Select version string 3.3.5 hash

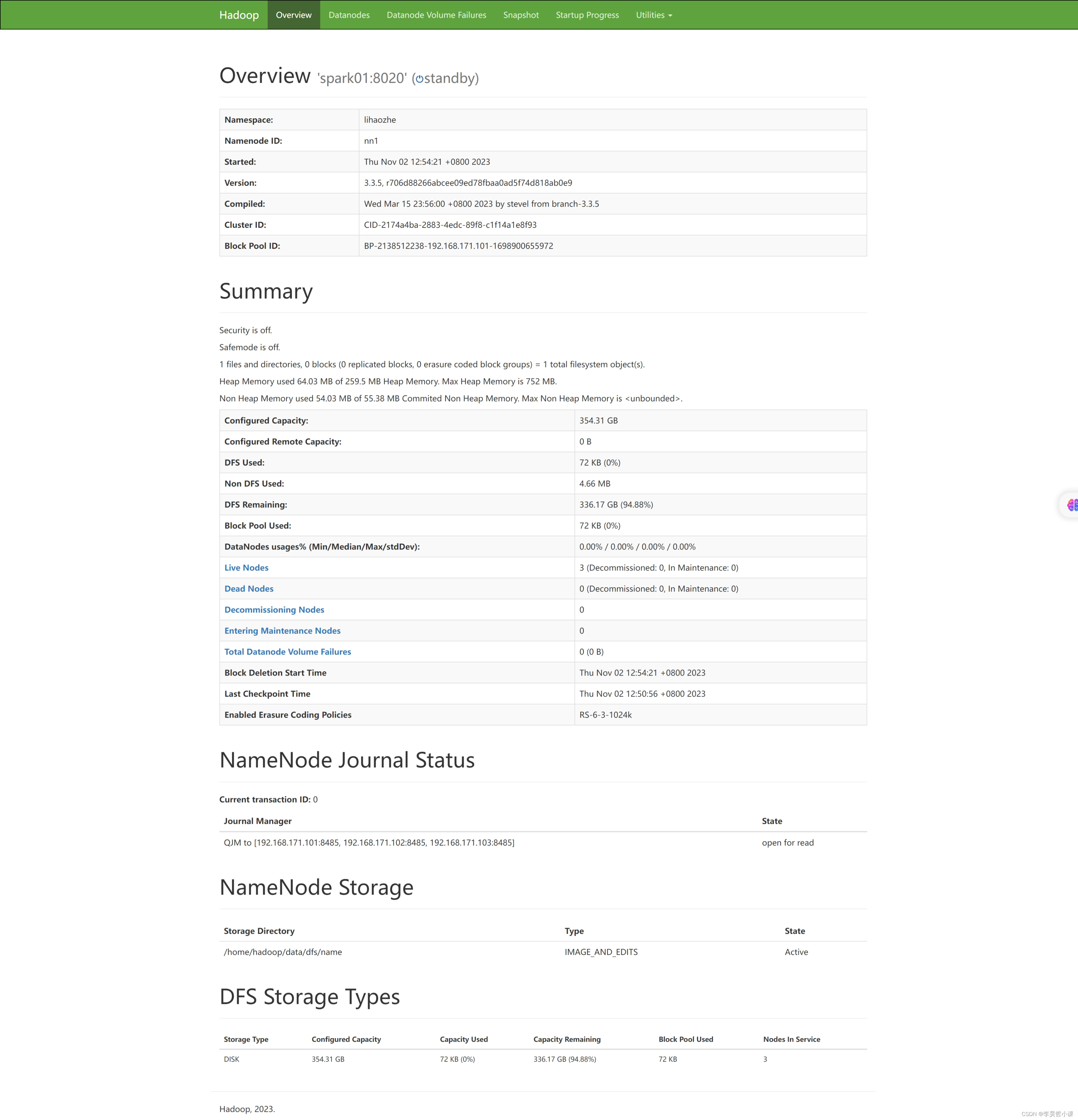coord(468,183)
